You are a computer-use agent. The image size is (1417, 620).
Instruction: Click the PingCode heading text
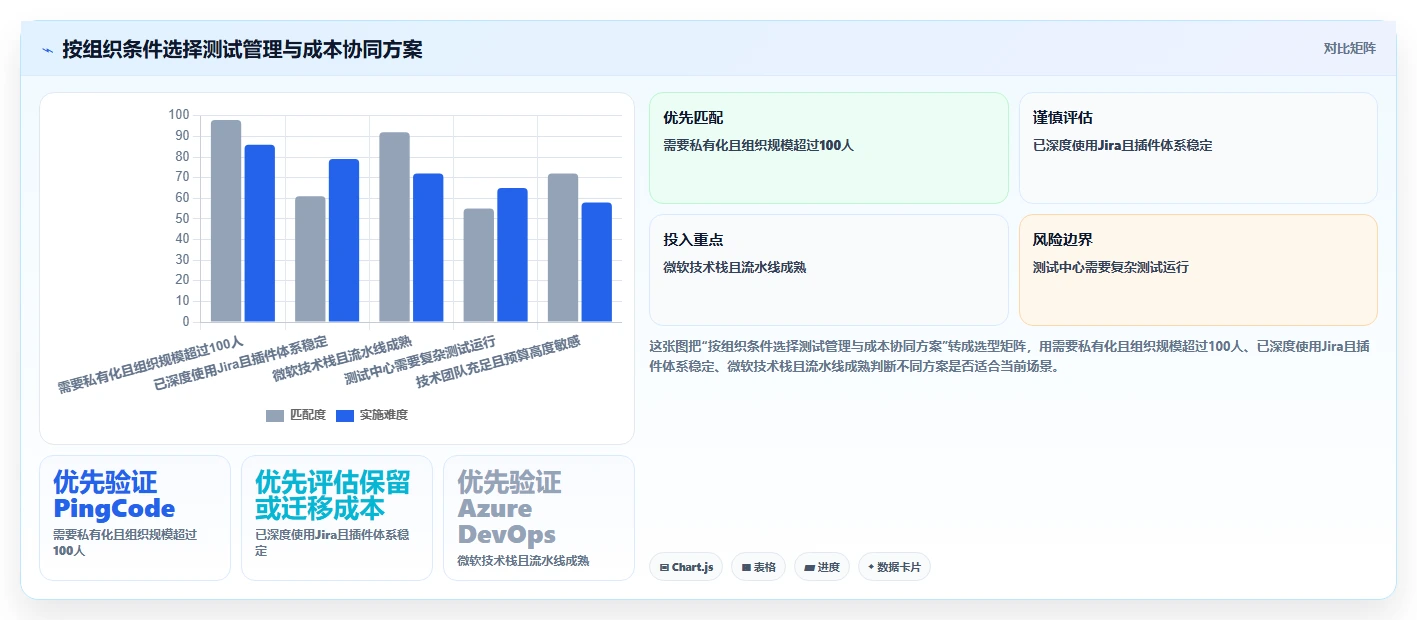114,508
